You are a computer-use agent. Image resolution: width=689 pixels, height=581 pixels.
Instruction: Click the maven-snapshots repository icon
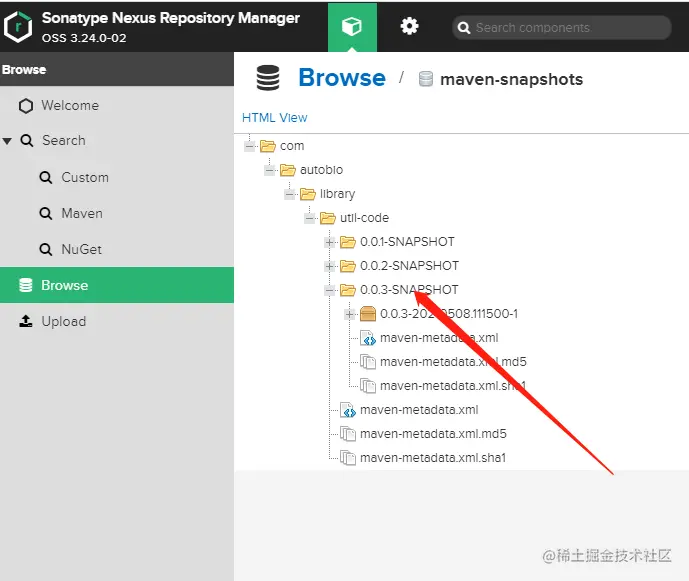425,79
